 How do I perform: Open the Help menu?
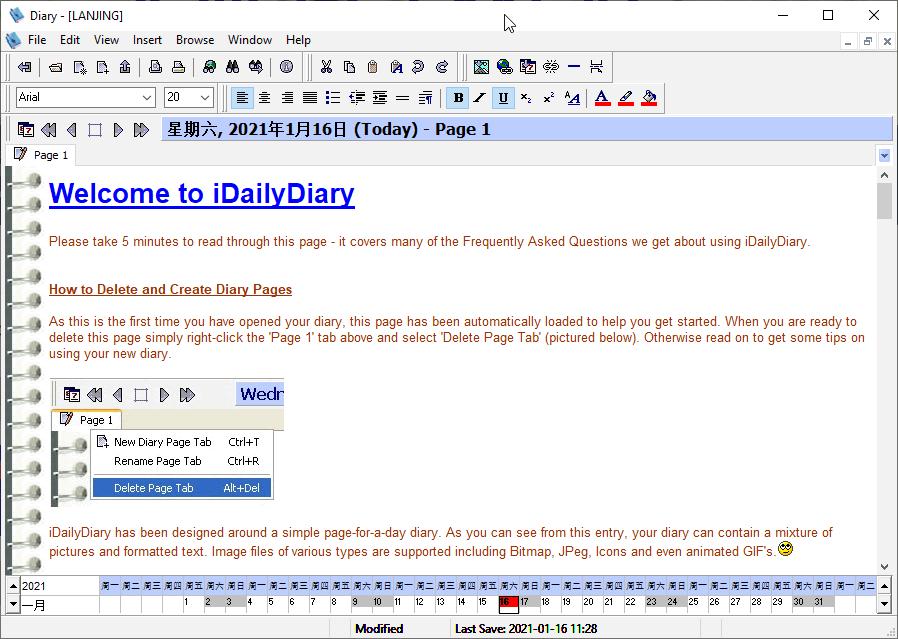(x=298, y=40)
